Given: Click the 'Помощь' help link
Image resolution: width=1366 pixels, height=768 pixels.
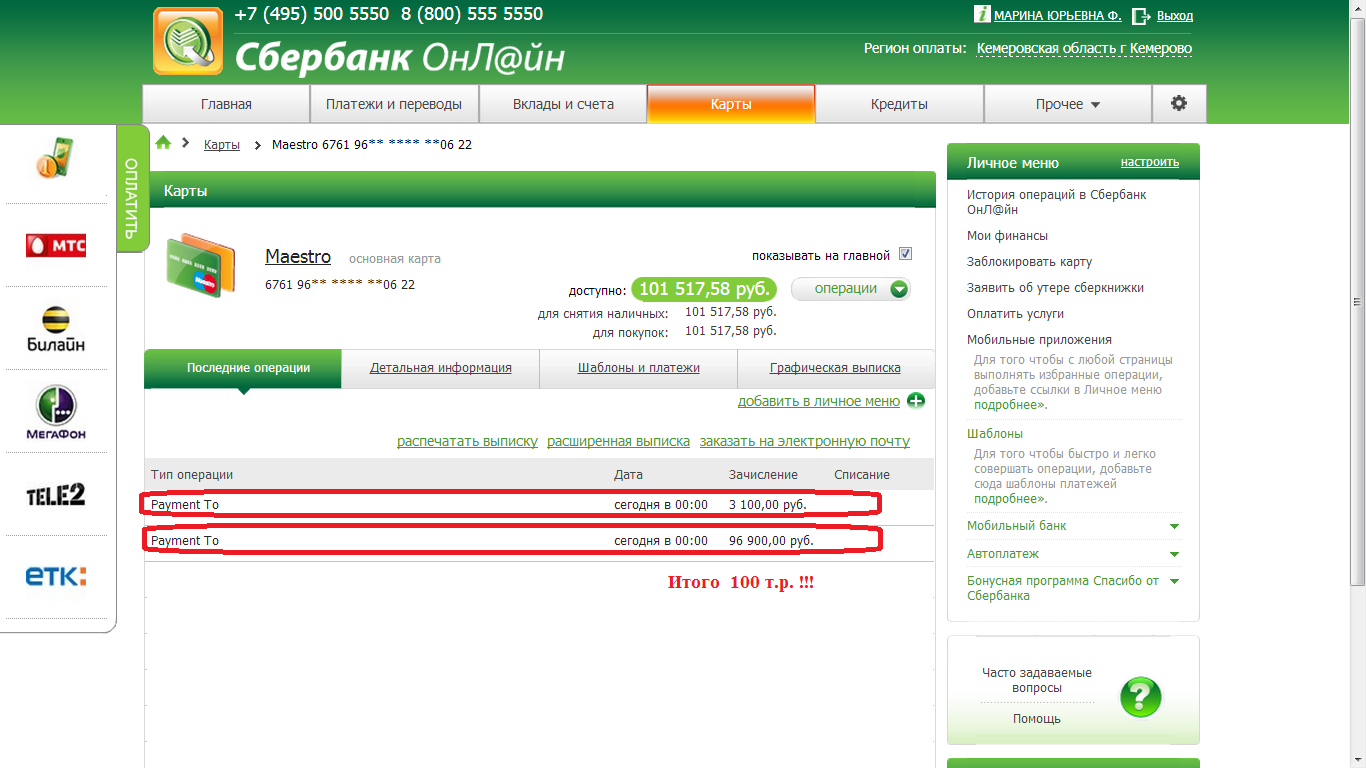Looking at the screenshot, I should [1037, 719].
